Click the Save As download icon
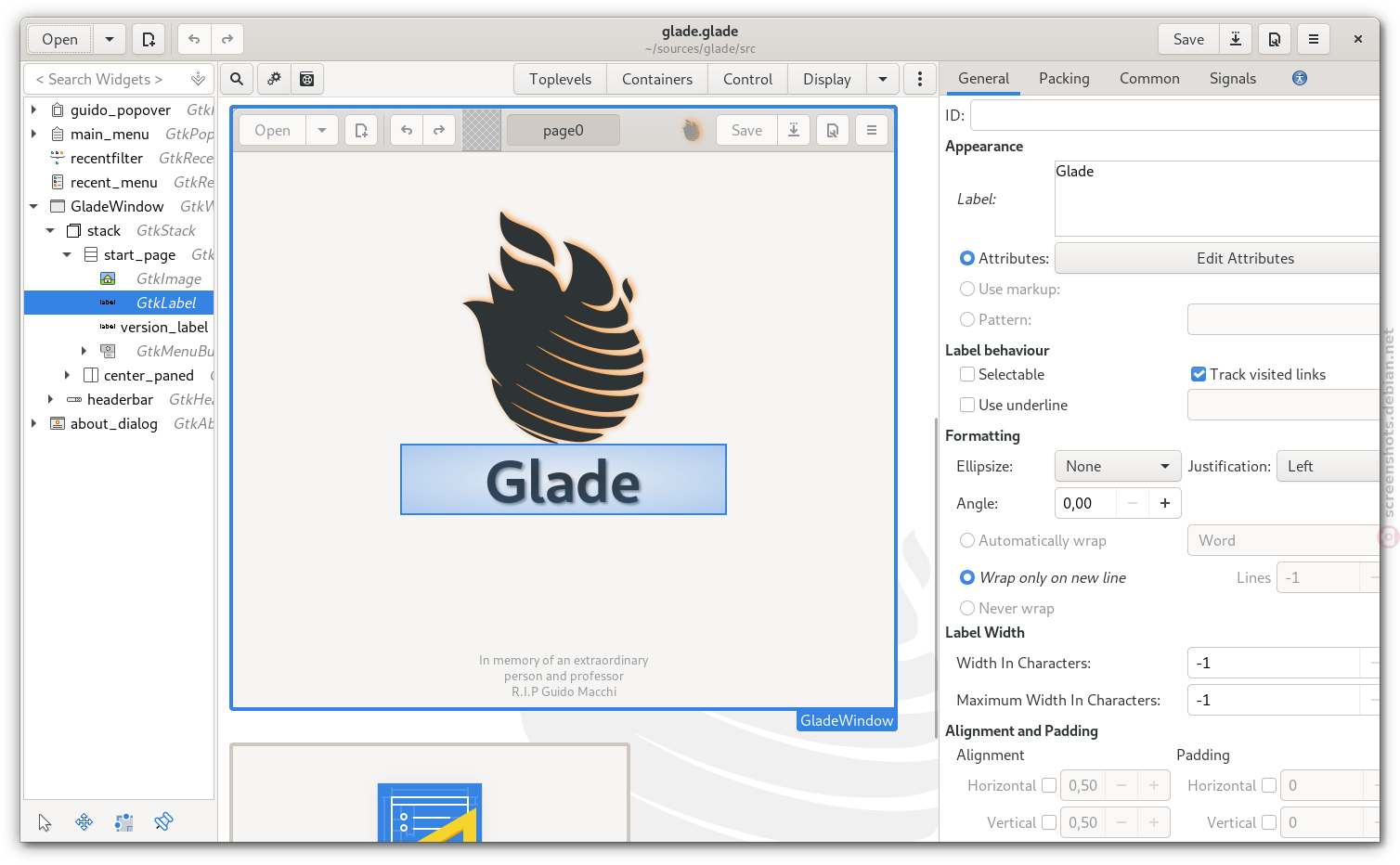Image resolution: width=1400 pixels, height=865 pixels. tap(1236, 39)
